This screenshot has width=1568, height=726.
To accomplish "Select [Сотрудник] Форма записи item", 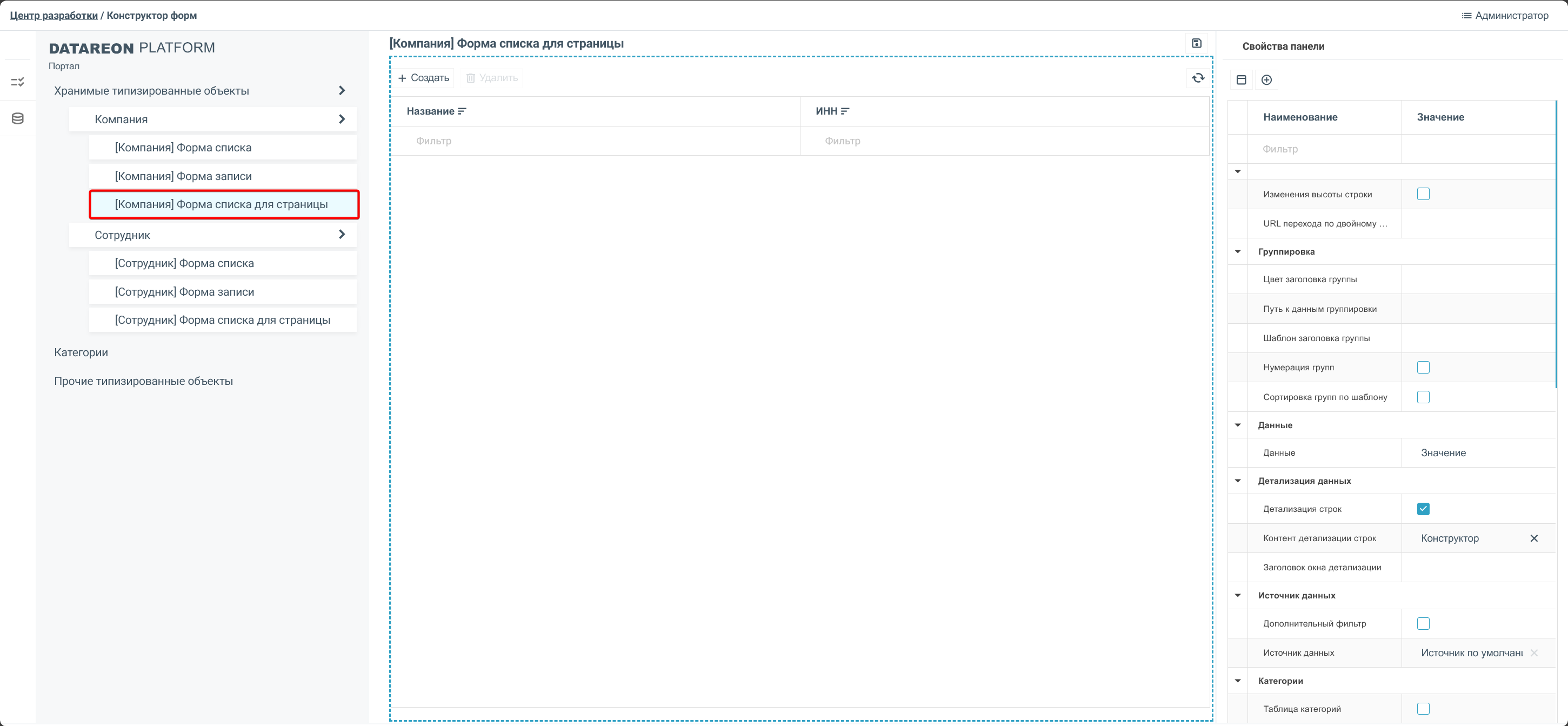I will click(x=184, y=291).
